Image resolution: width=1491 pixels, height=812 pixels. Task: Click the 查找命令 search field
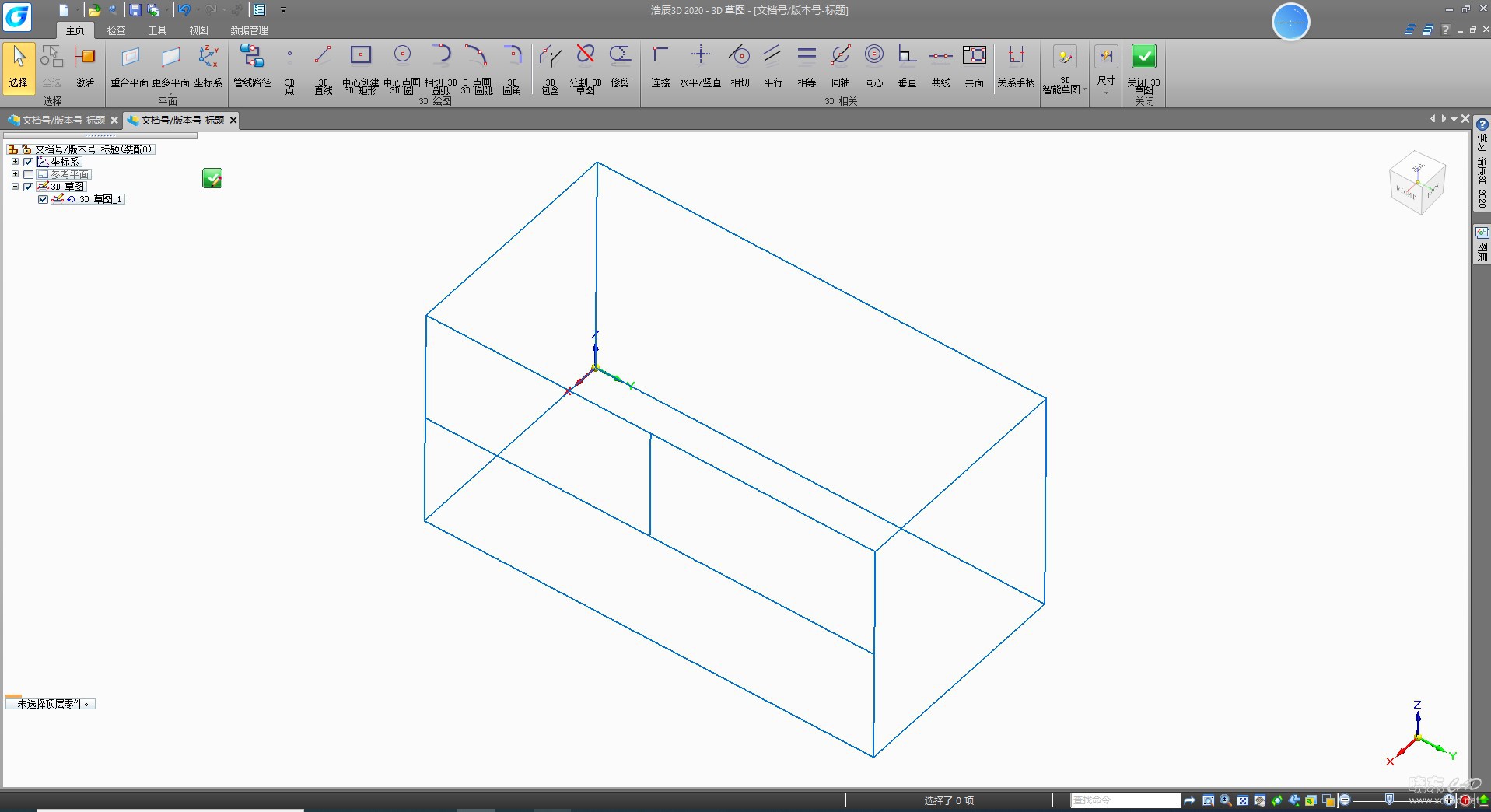1125,800
